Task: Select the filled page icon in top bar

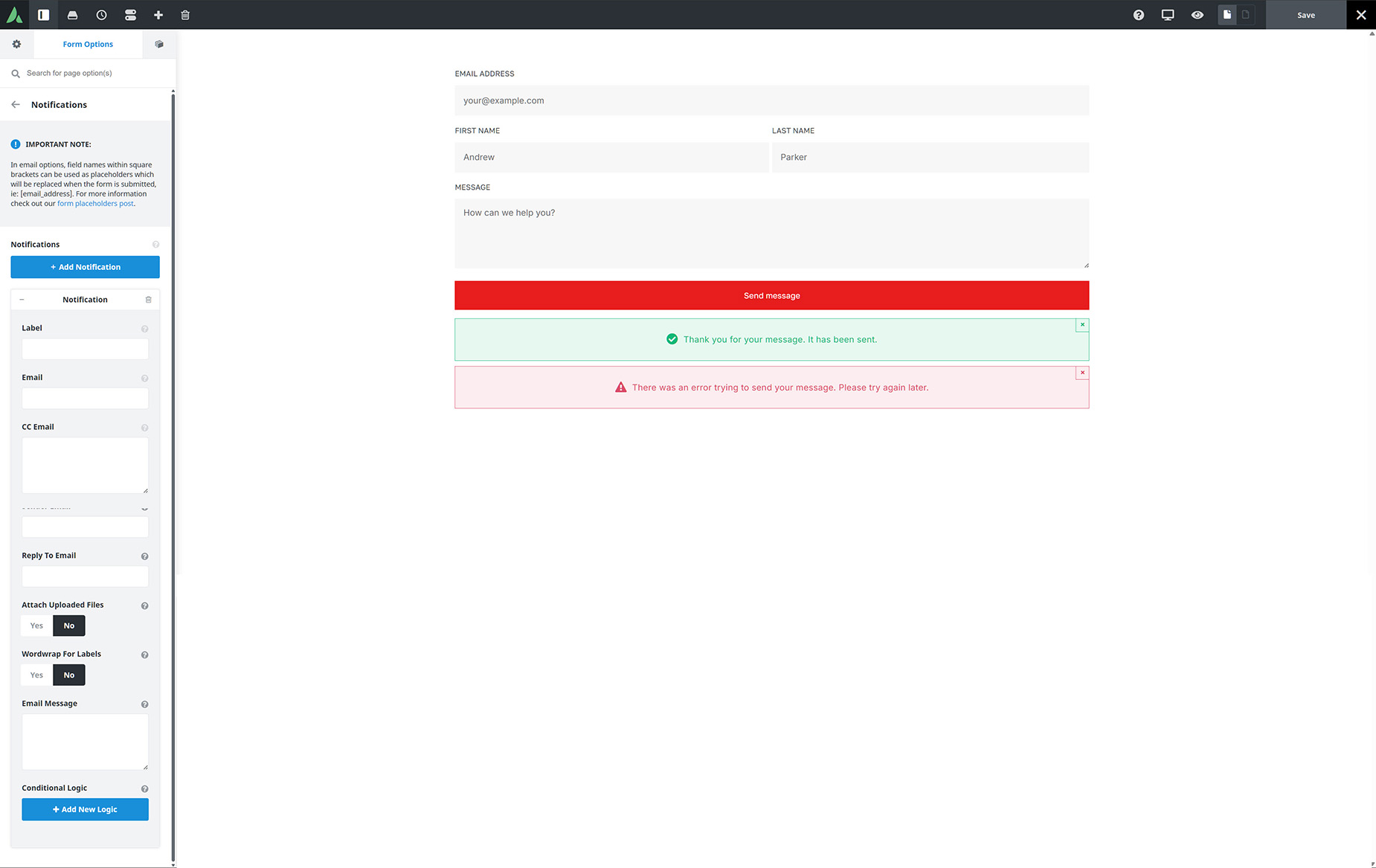Action: pos(1227,15)
